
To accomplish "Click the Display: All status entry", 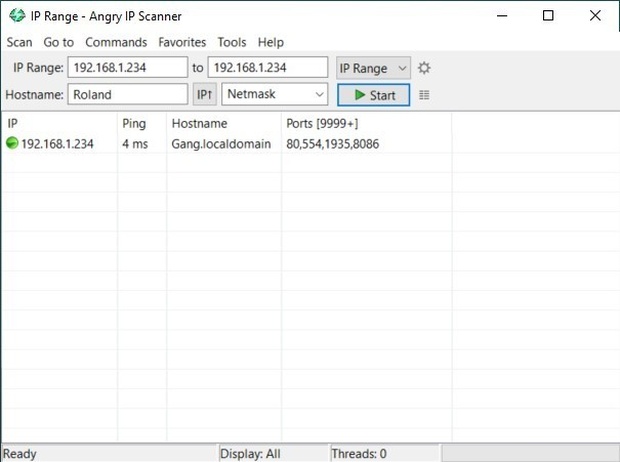I will click(250, 454).
